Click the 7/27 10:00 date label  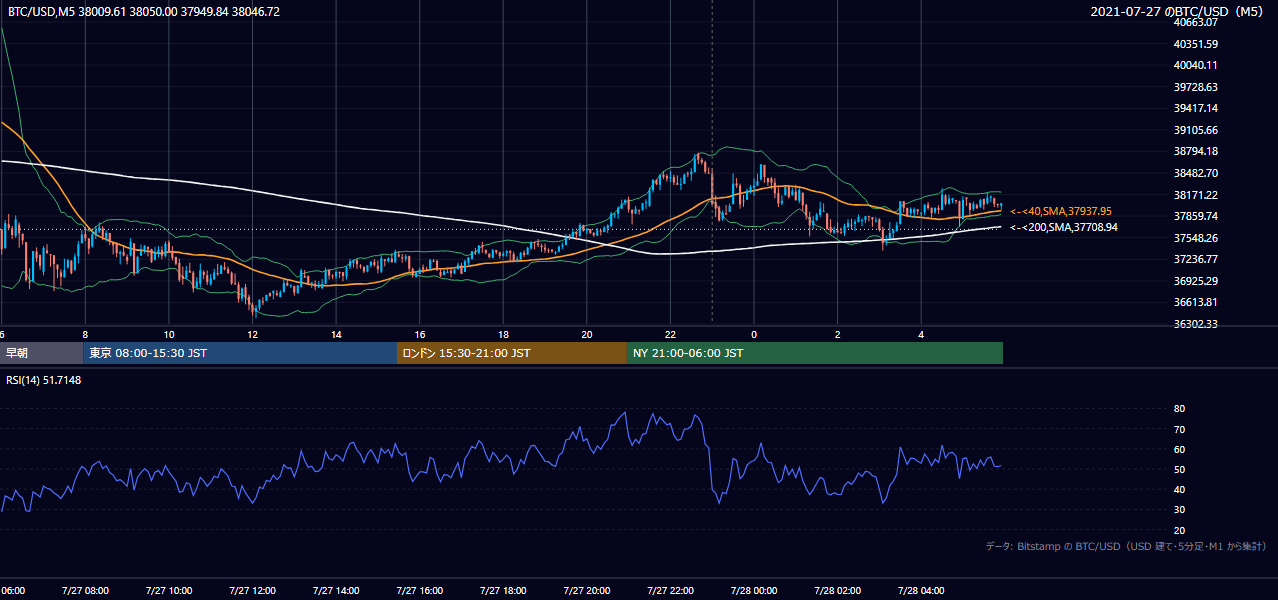point(169,590)
